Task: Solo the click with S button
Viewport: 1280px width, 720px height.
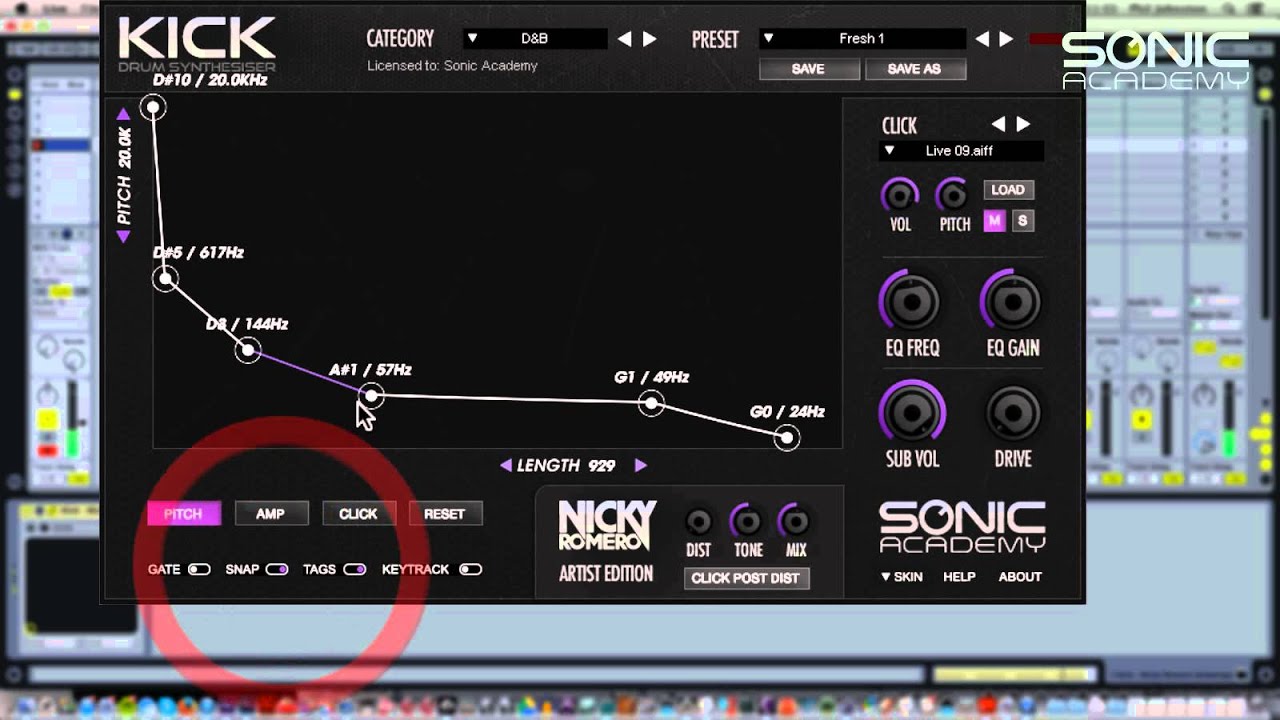Action: [1022, 221]
